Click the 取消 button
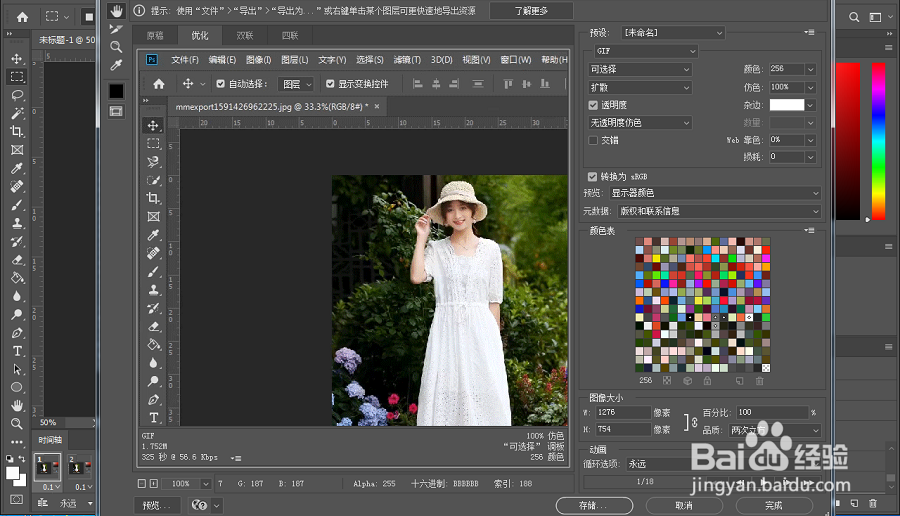The height and width of the screenshot is (516, 900). point(684,506)
